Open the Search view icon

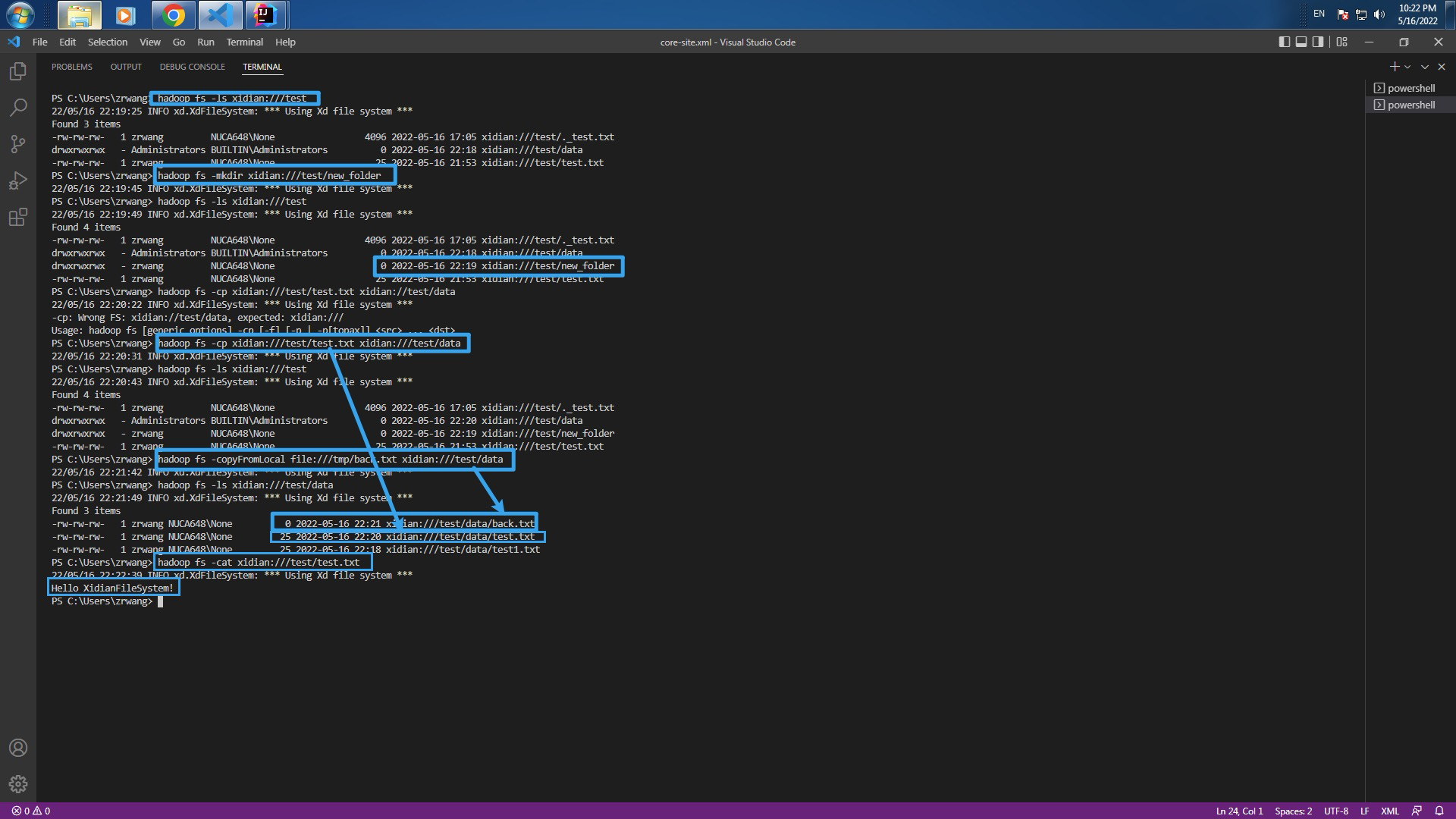[18, 108]
